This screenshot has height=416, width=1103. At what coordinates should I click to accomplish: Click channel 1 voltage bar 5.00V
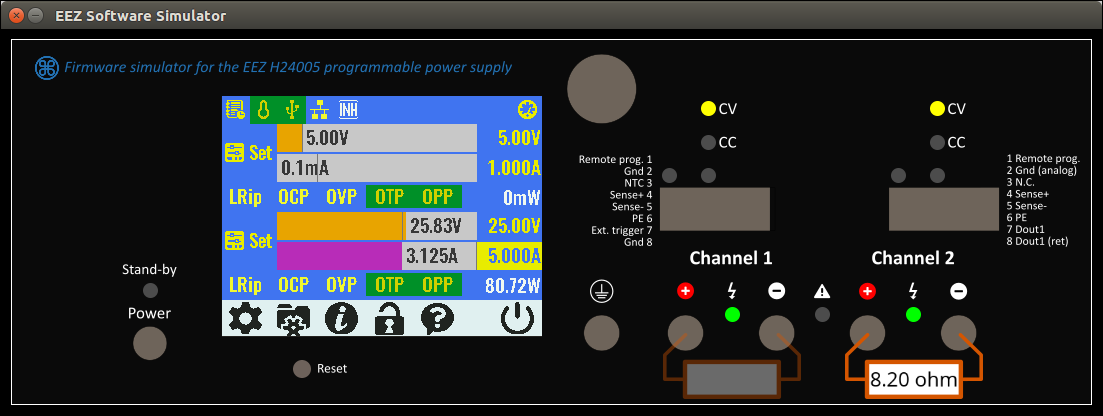(377, 138)
